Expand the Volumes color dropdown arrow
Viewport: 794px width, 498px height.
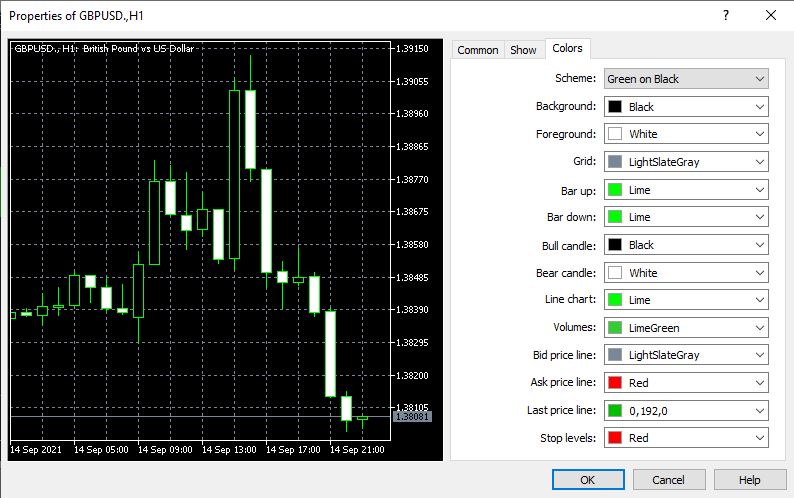(760, 328)
